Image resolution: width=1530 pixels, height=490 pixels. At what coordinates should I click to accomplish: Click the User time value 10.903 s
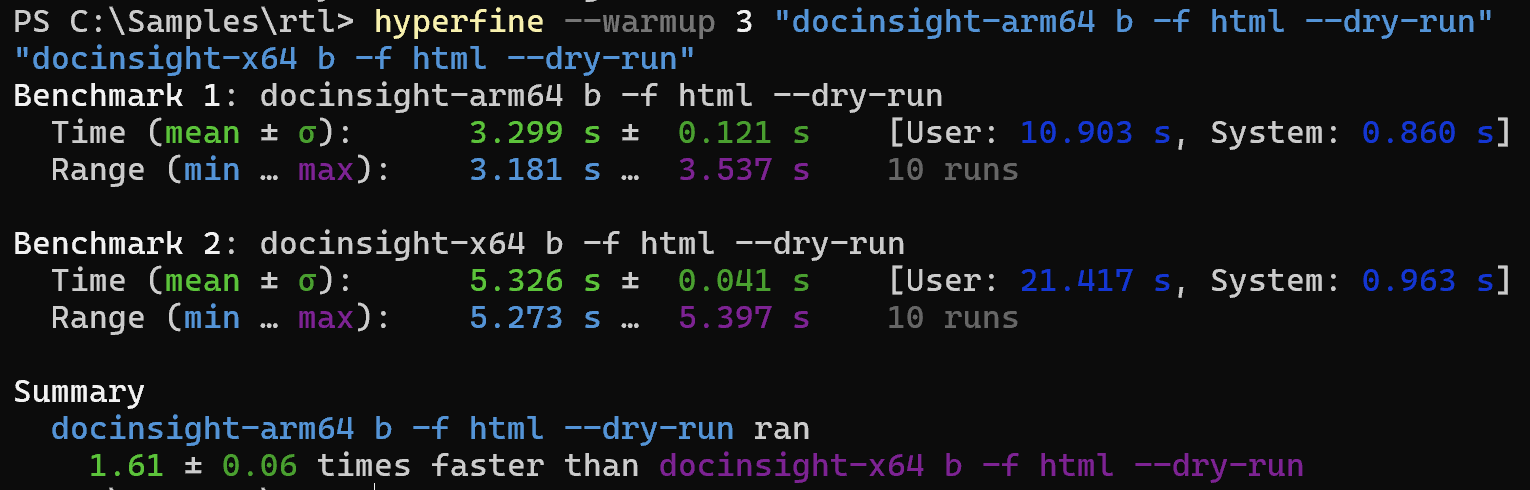click(x=1095, y=134)
